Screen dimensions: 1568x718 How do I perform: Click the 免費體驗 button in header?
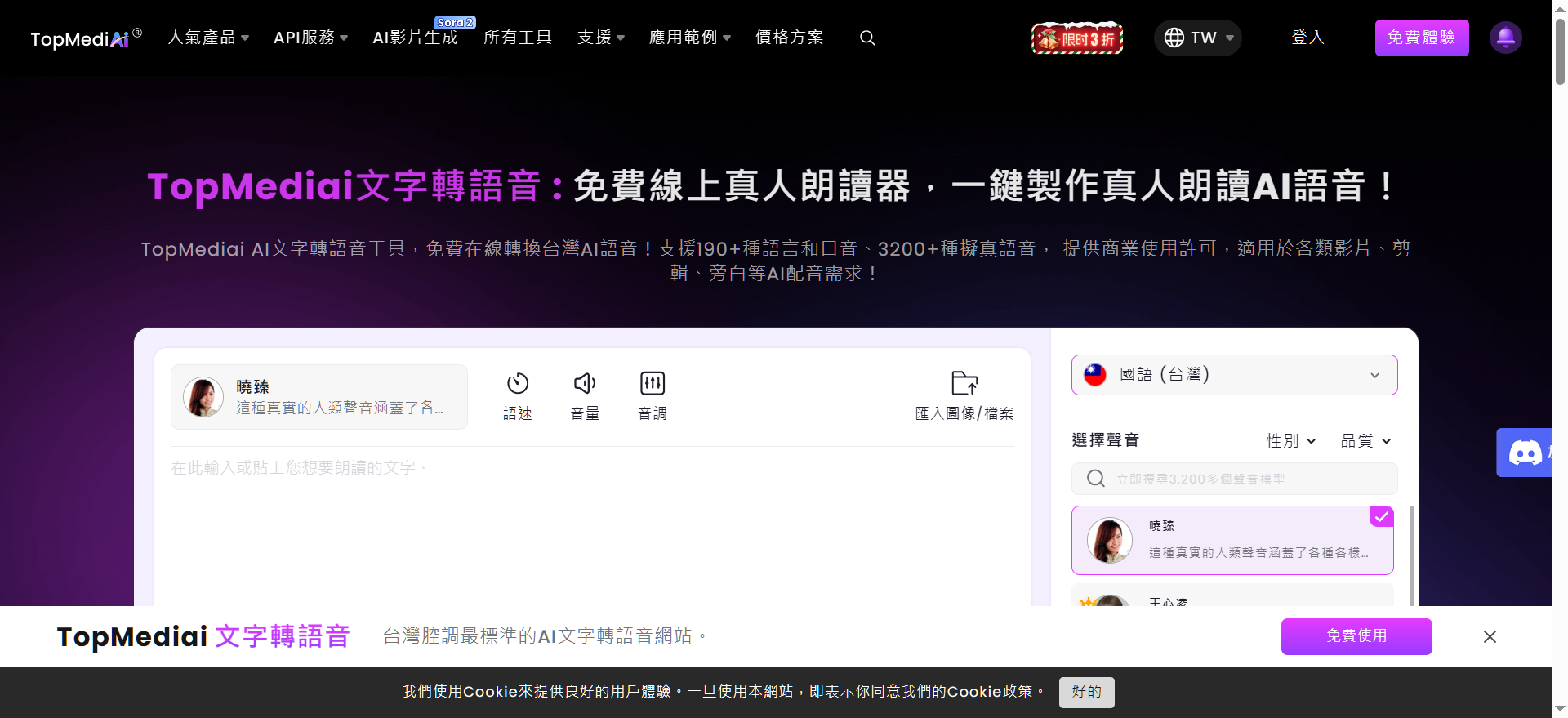click(x=1421, y=38)
